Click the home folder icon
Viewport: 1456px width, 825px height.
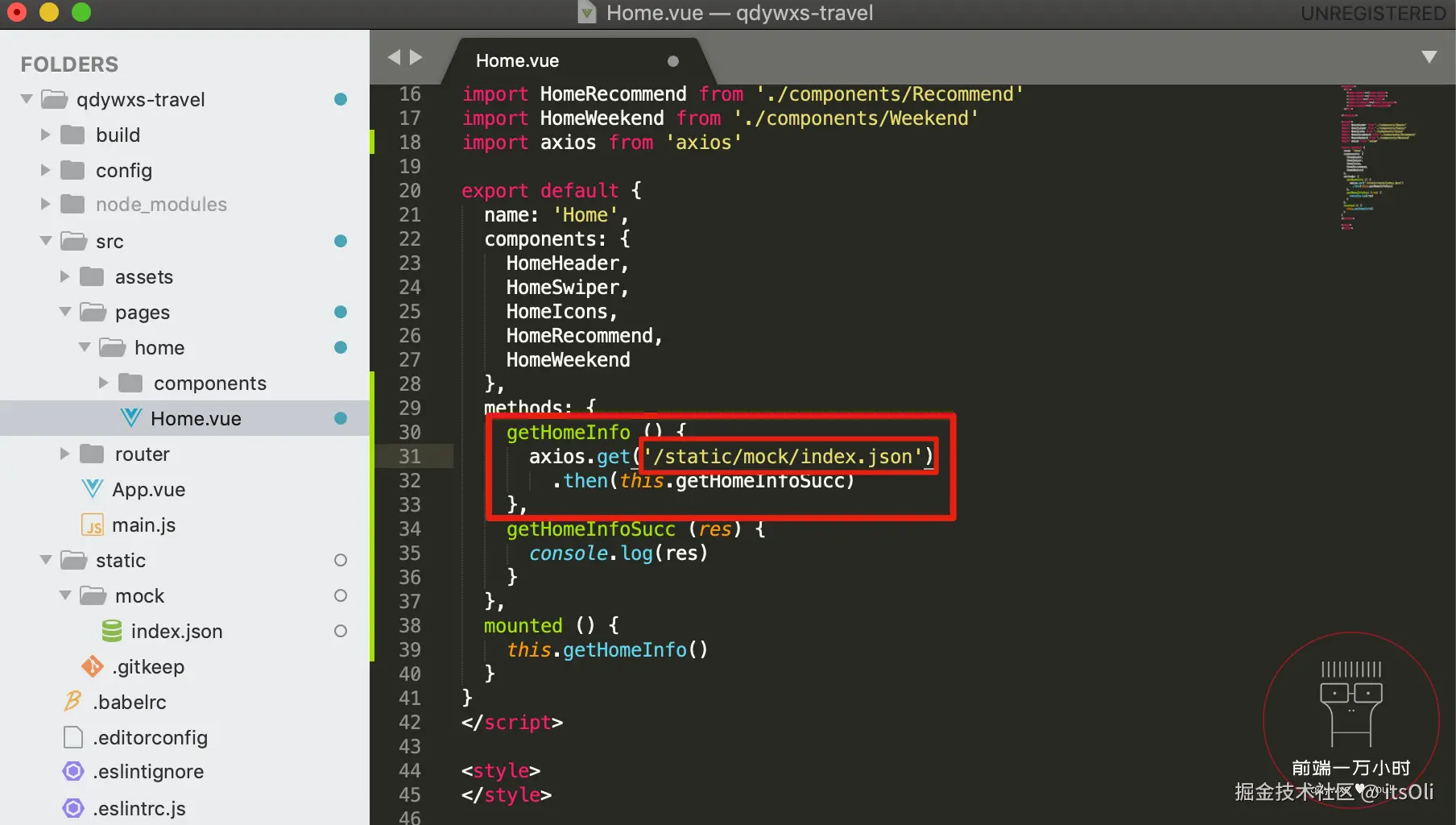click(113, 347)
